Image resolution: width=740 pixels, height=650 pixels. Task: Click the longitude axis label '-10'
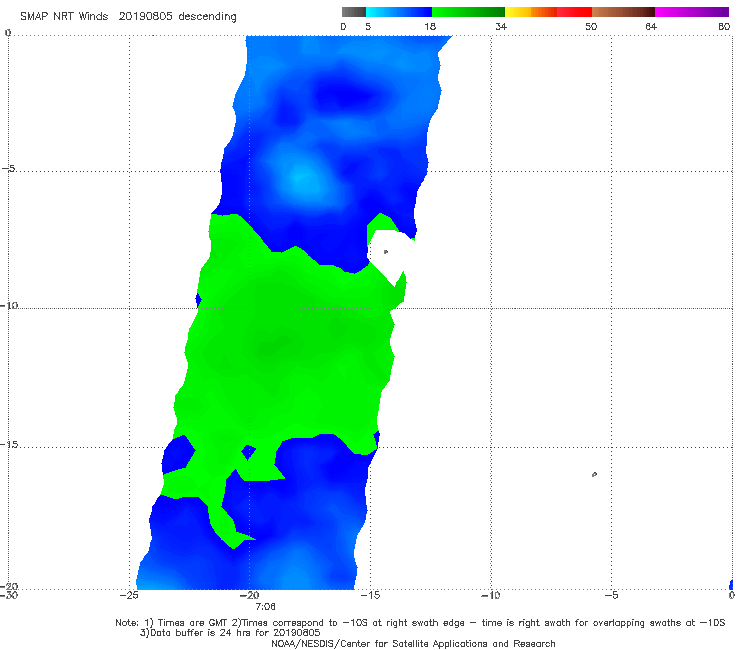(x=490, y=595)
